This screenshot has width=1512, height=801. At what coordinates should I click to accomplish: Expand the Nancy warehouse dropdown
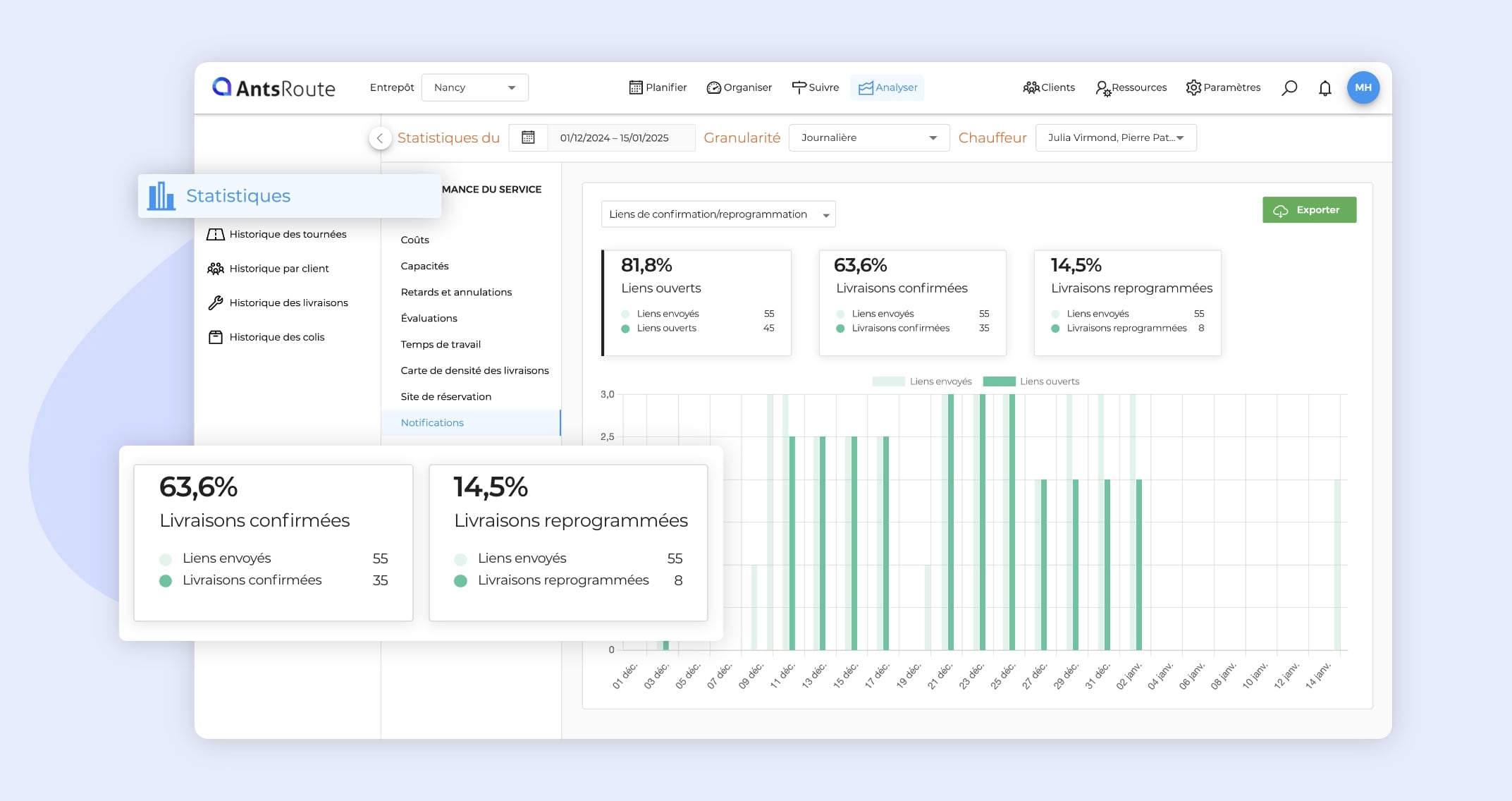(474, 87)
